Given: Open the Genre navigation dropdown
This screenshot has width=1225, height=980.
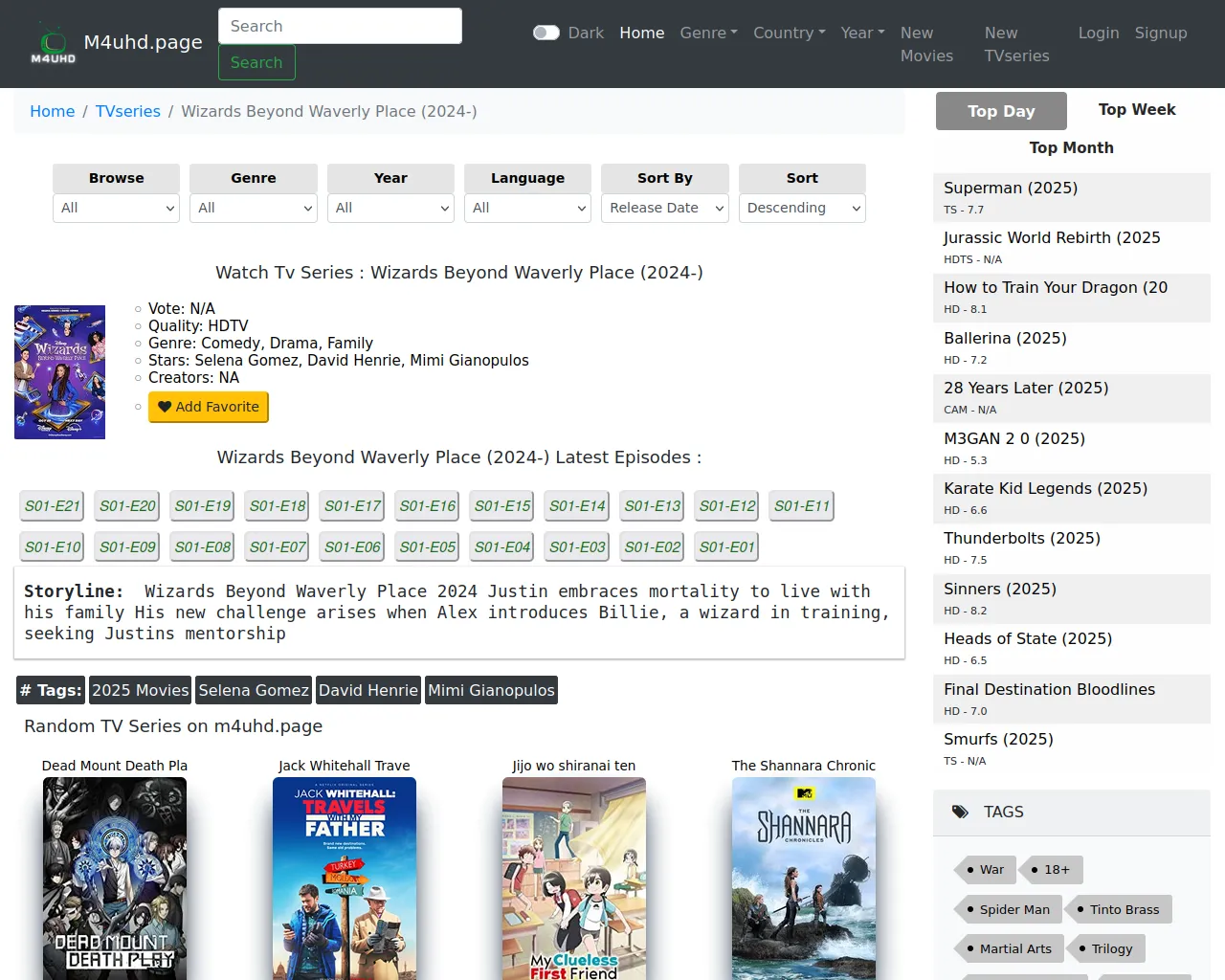Looking at the screenshot, I should point(709,33).
